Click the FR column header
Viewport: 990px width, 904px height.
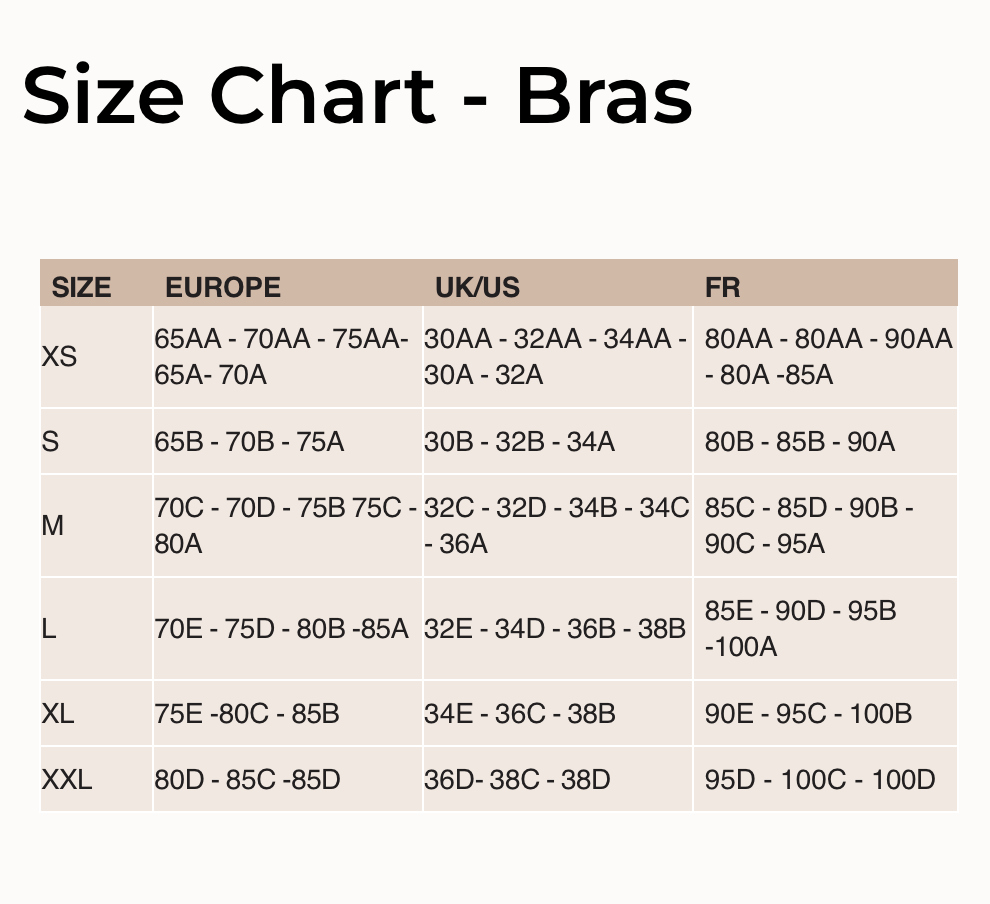722,288
